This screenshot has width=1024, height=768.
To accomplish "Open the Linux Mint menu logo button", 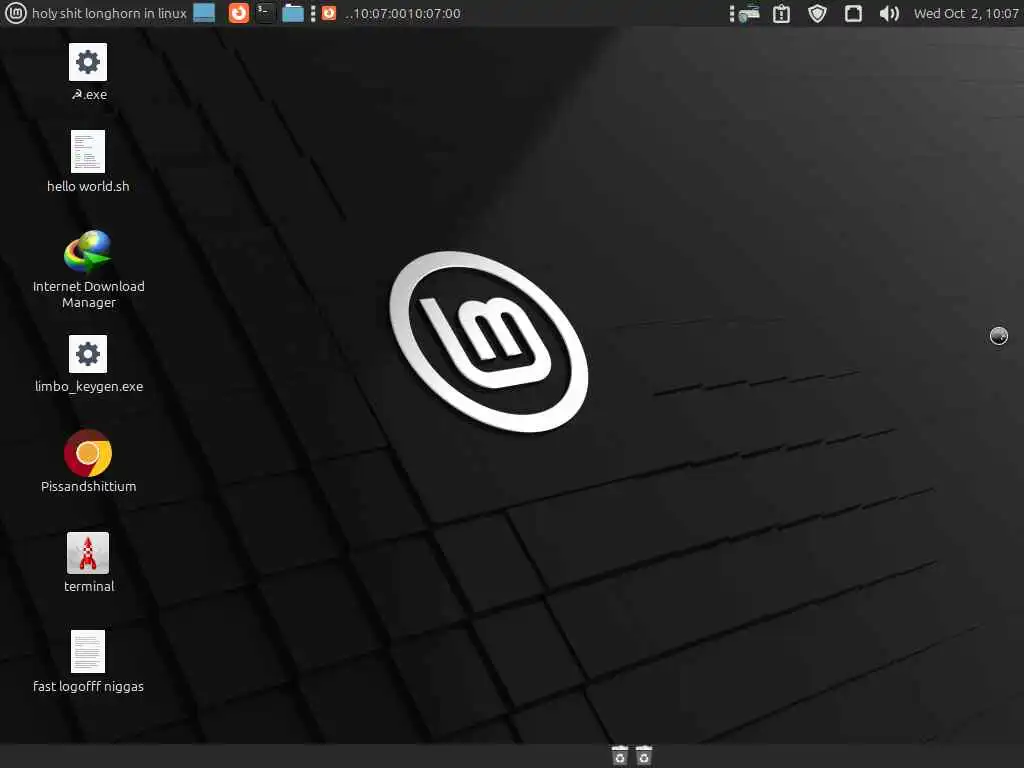I will (15, 13).
